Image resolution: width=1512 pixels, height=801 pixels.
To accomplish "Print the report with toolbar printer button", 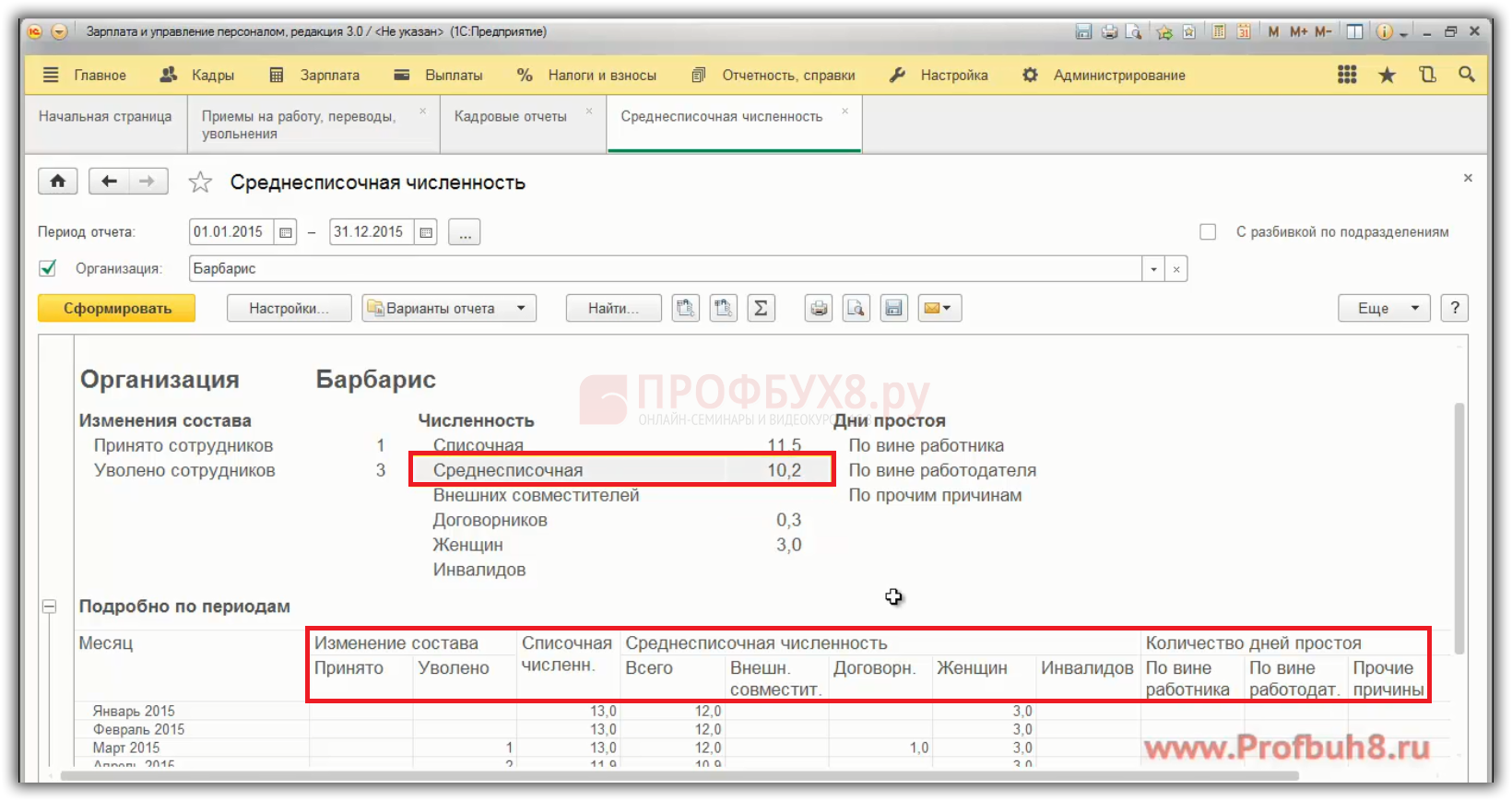I will pyautogui.click(x=819, y=308).
